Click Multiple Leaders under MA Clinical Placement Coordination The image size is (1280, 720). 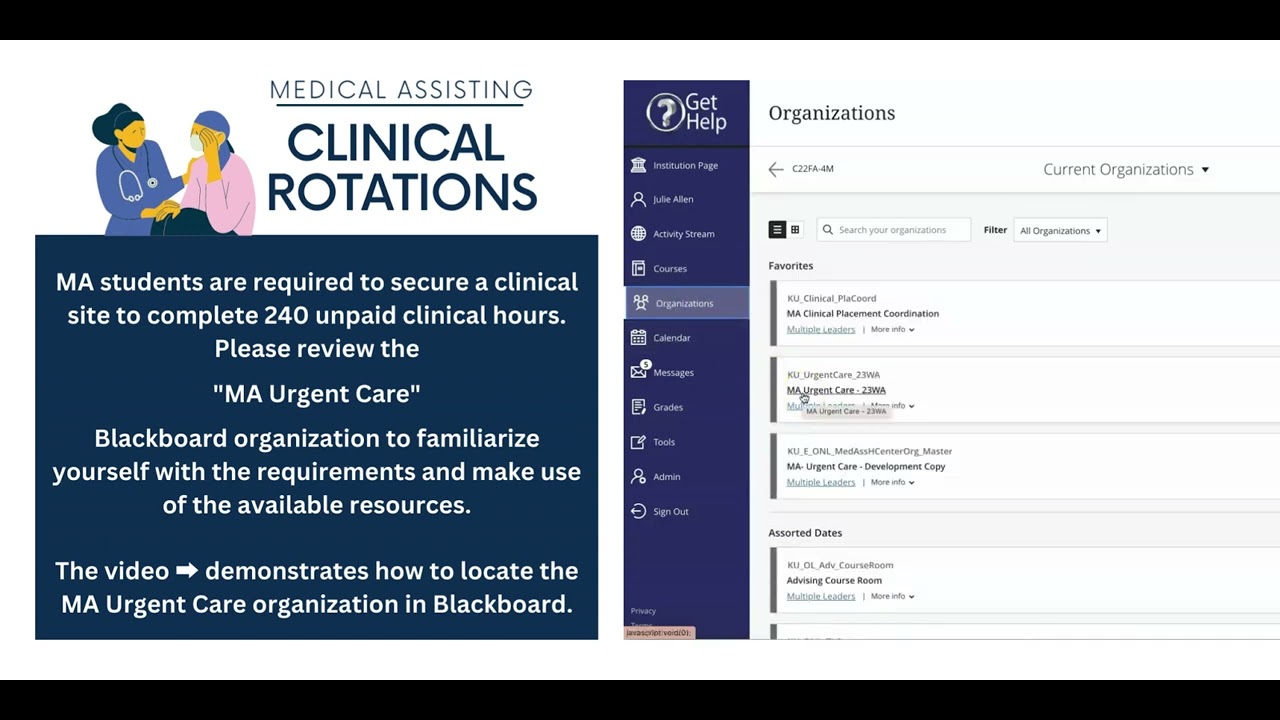(x=821, y=329)
